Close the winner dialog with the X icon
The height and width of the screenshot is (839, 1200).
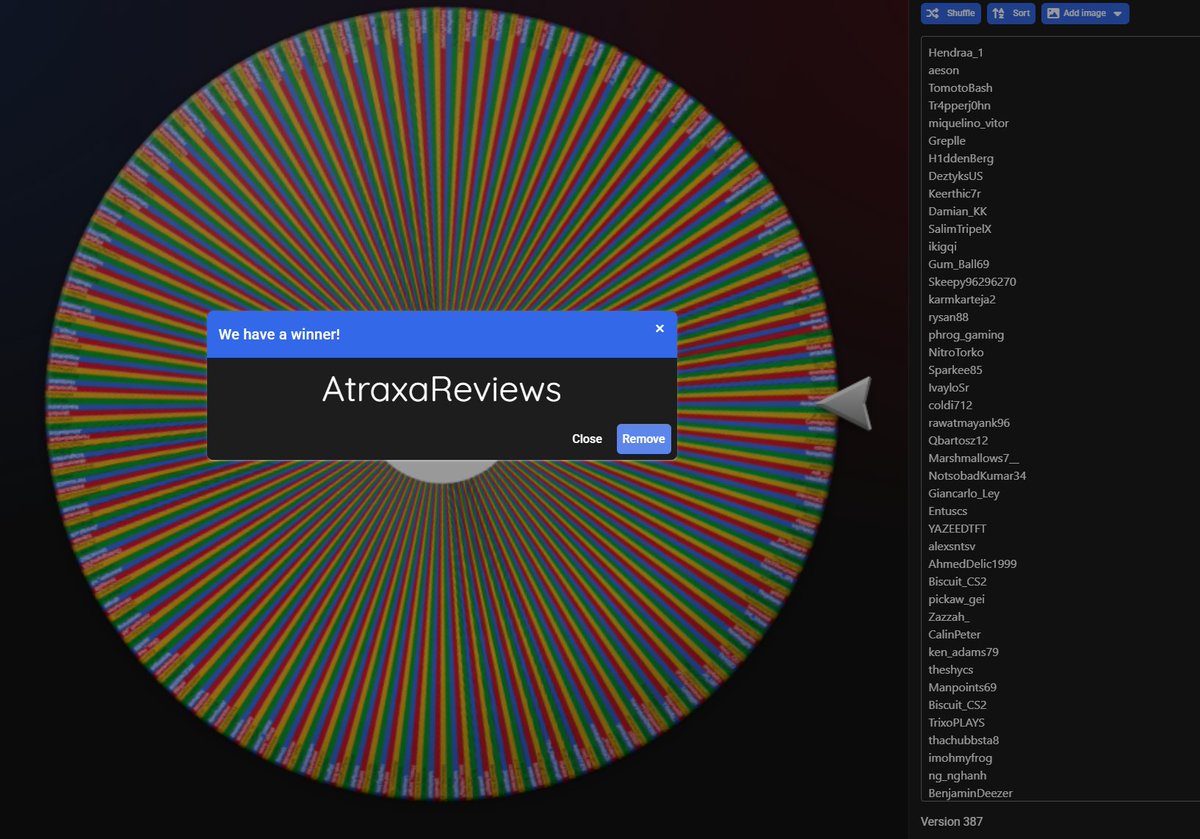click(x=659, y=328)
